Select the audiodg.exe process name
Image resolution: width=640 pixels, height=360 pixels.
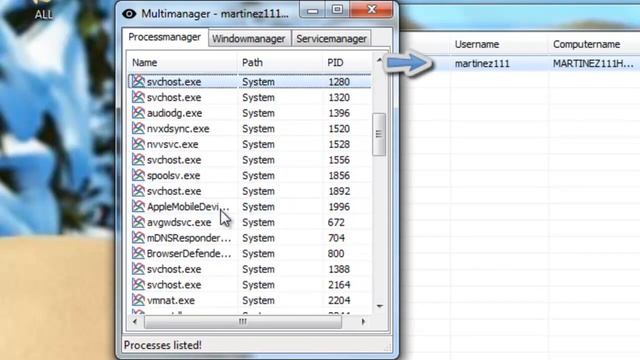pyautogui.click(x=174, y=113)
